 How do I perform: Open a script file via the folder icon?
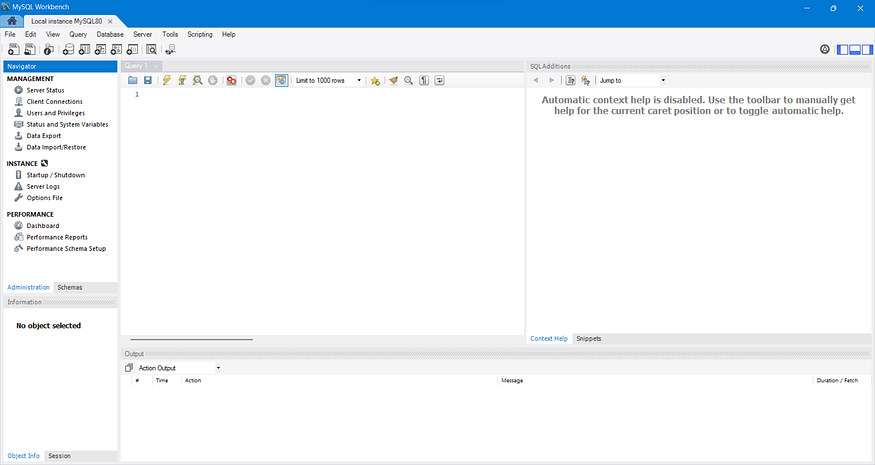[133, 80]
